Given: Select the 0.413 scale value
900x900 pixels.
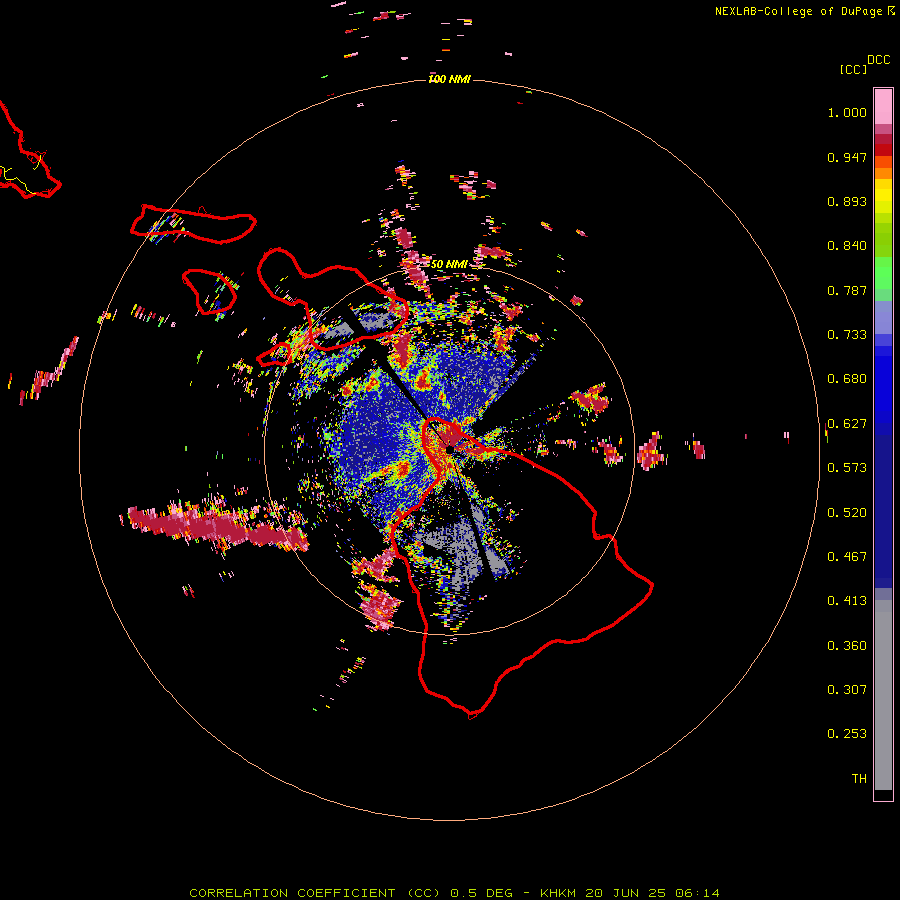Looking at the screenshot, I should coord(847,601).
